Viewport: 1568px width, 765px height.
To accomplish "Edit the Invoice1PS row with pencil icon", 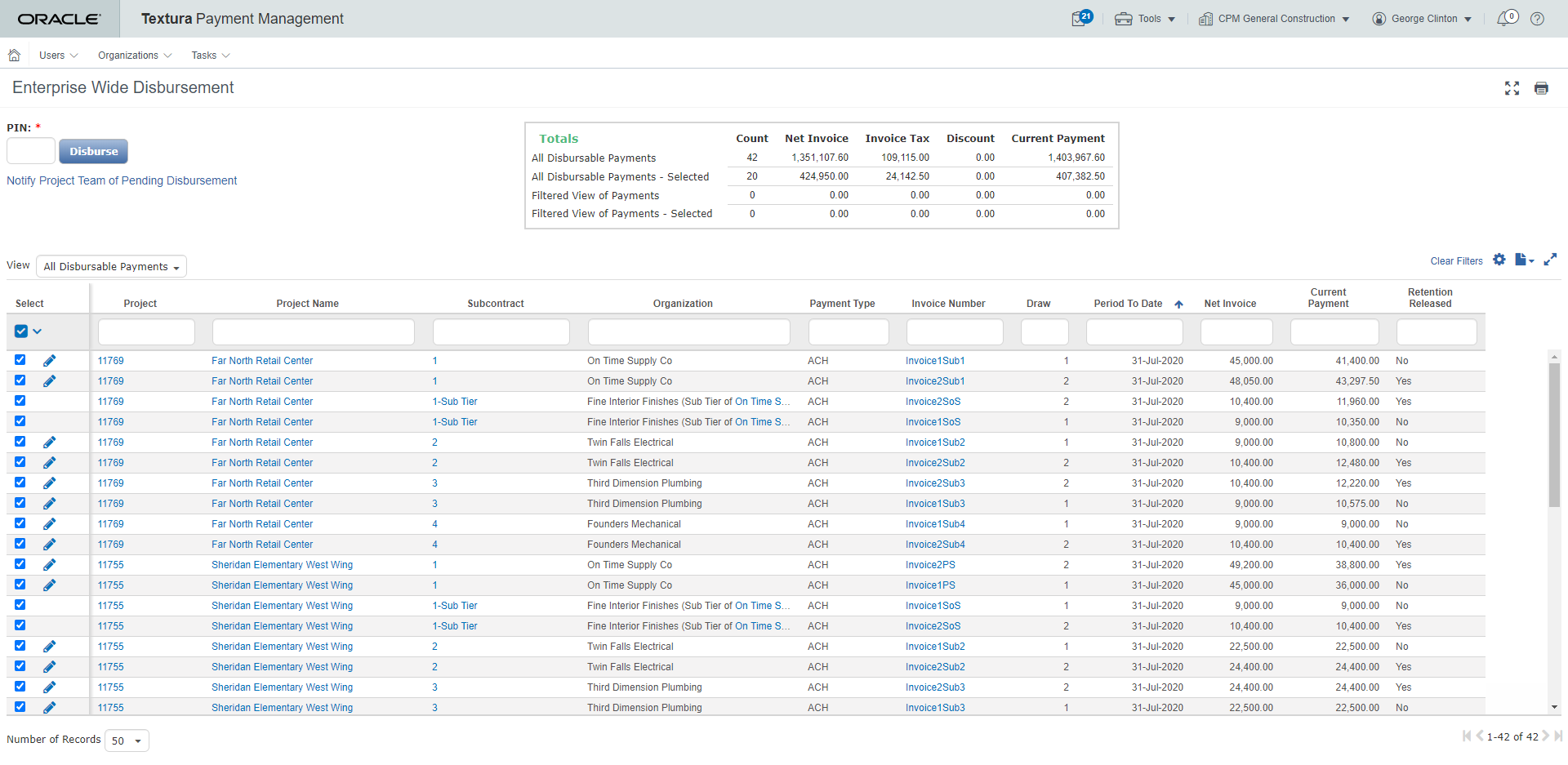I will pos(49,585).
